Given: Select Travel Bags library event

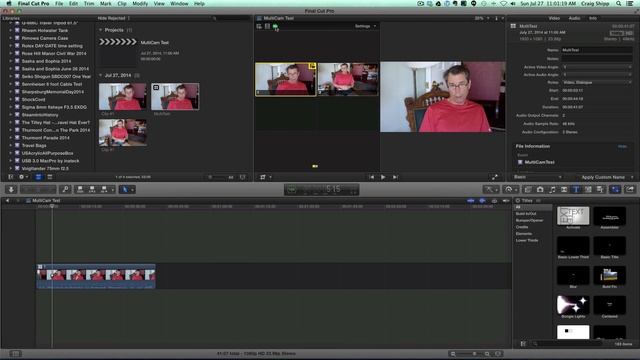Looking at the screenshot, I should tap(34, 146).
